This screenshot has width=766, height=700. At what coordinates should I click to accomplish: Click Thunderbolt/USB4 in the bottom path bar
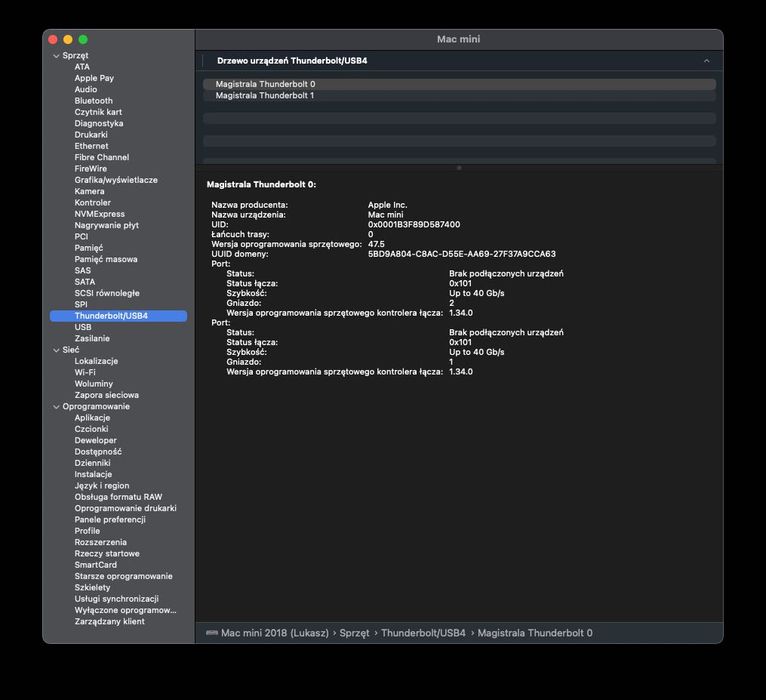coord(423,633)
